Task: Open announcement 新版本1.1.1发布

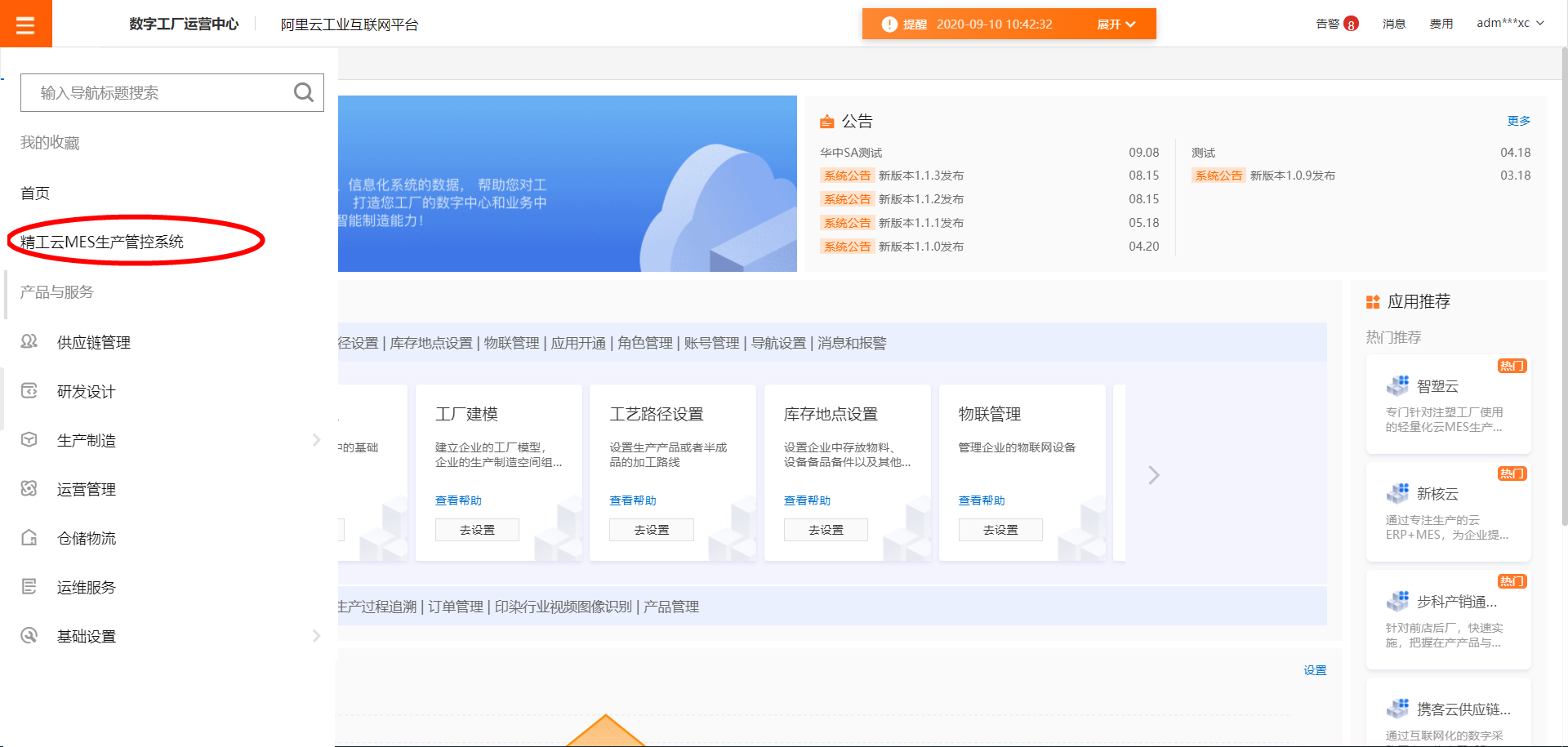Action: coord(921,223)
